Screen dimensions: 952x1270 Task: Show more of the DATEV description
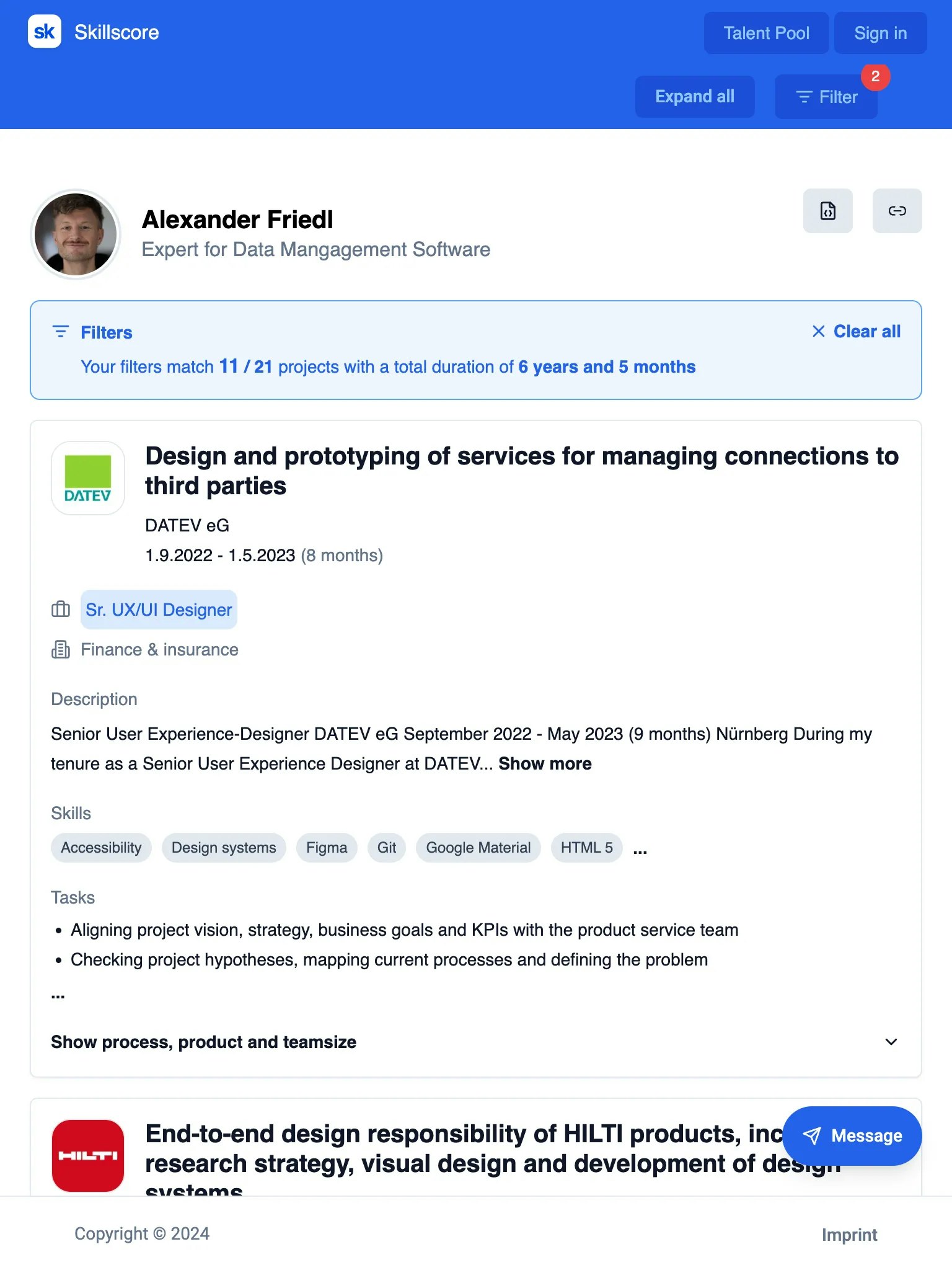point(545,763)
